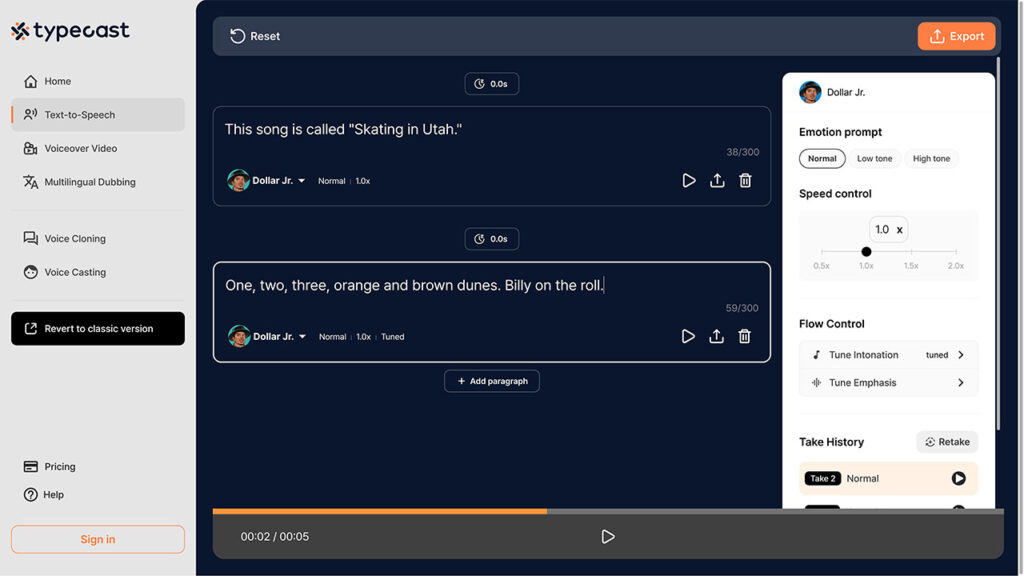Select the High tone emotion prompt
This screenshot has height=576, width=1024.
931,158
